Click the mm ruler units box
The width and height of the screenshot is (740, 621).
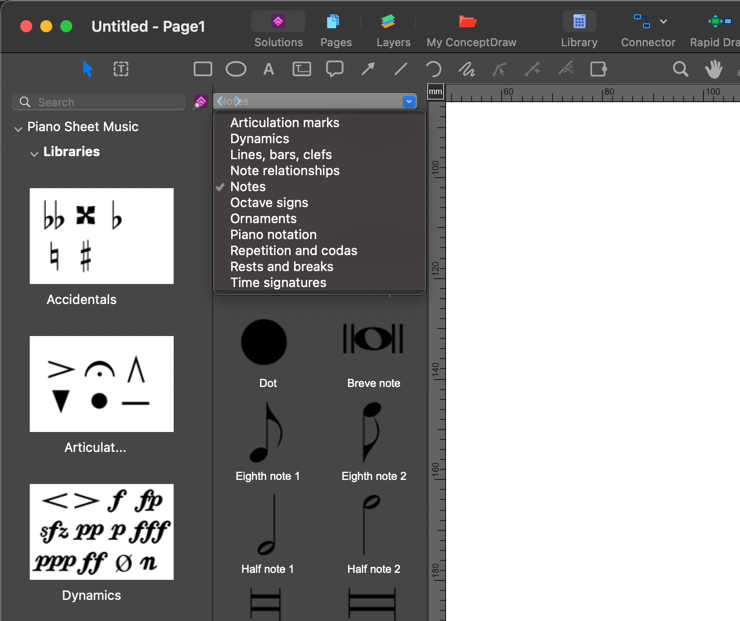point(435,92)
